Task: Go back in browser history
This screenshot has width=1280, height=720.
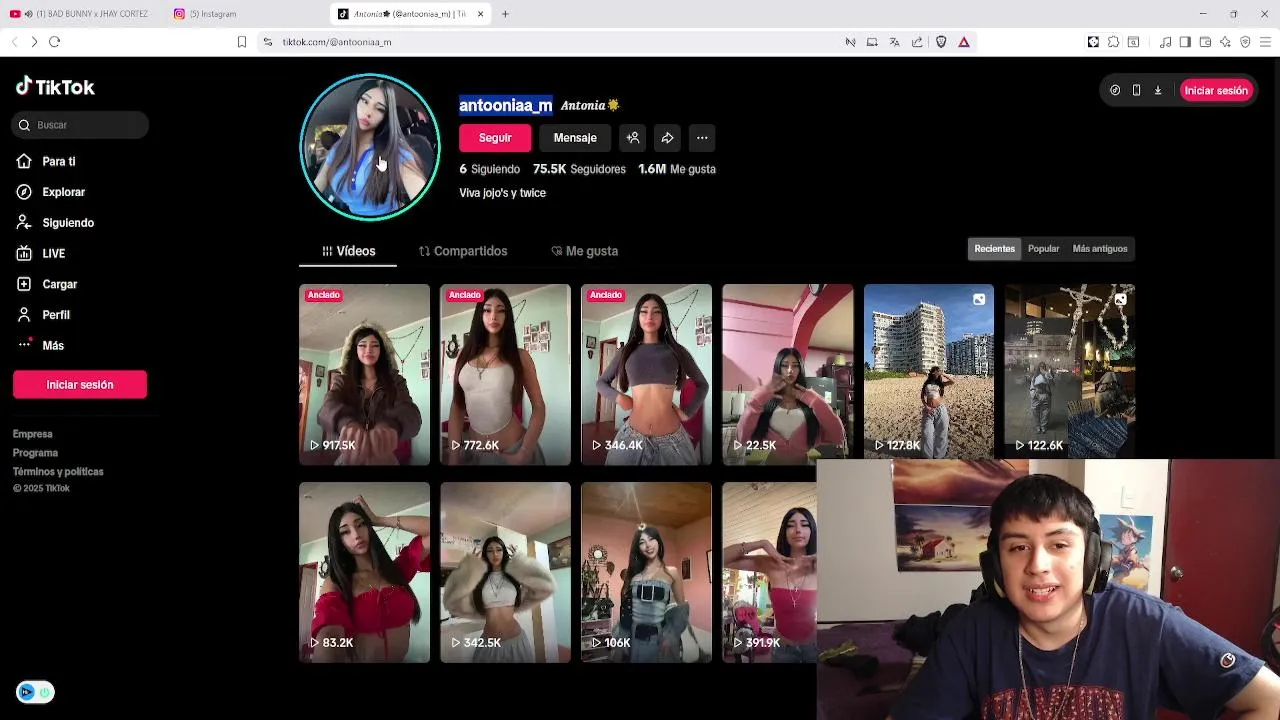Action: point(14,42)
